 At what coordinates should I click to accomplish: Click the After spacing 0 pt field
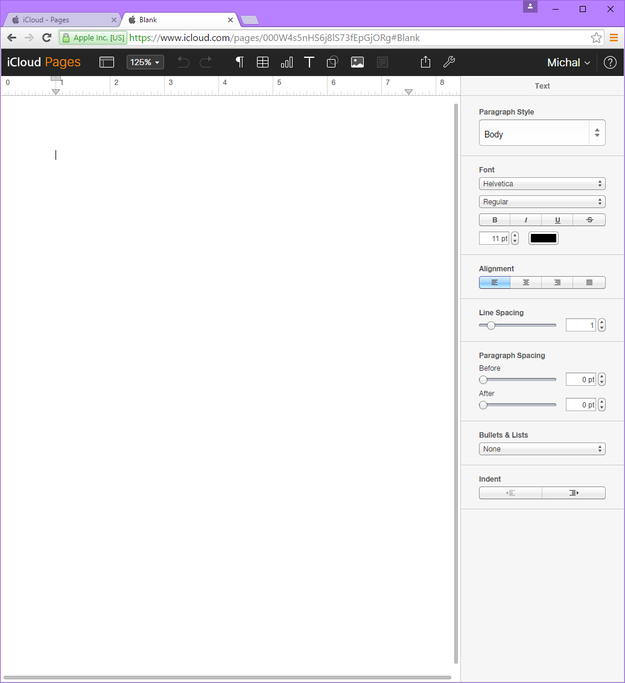[x=581, y=405]
